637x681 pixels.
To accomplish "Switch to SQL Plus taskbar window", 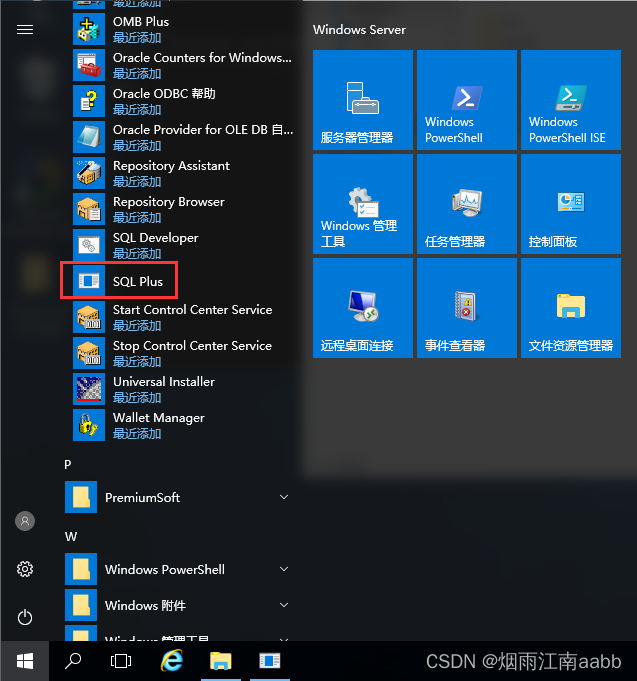I will (x=270, y=661).
